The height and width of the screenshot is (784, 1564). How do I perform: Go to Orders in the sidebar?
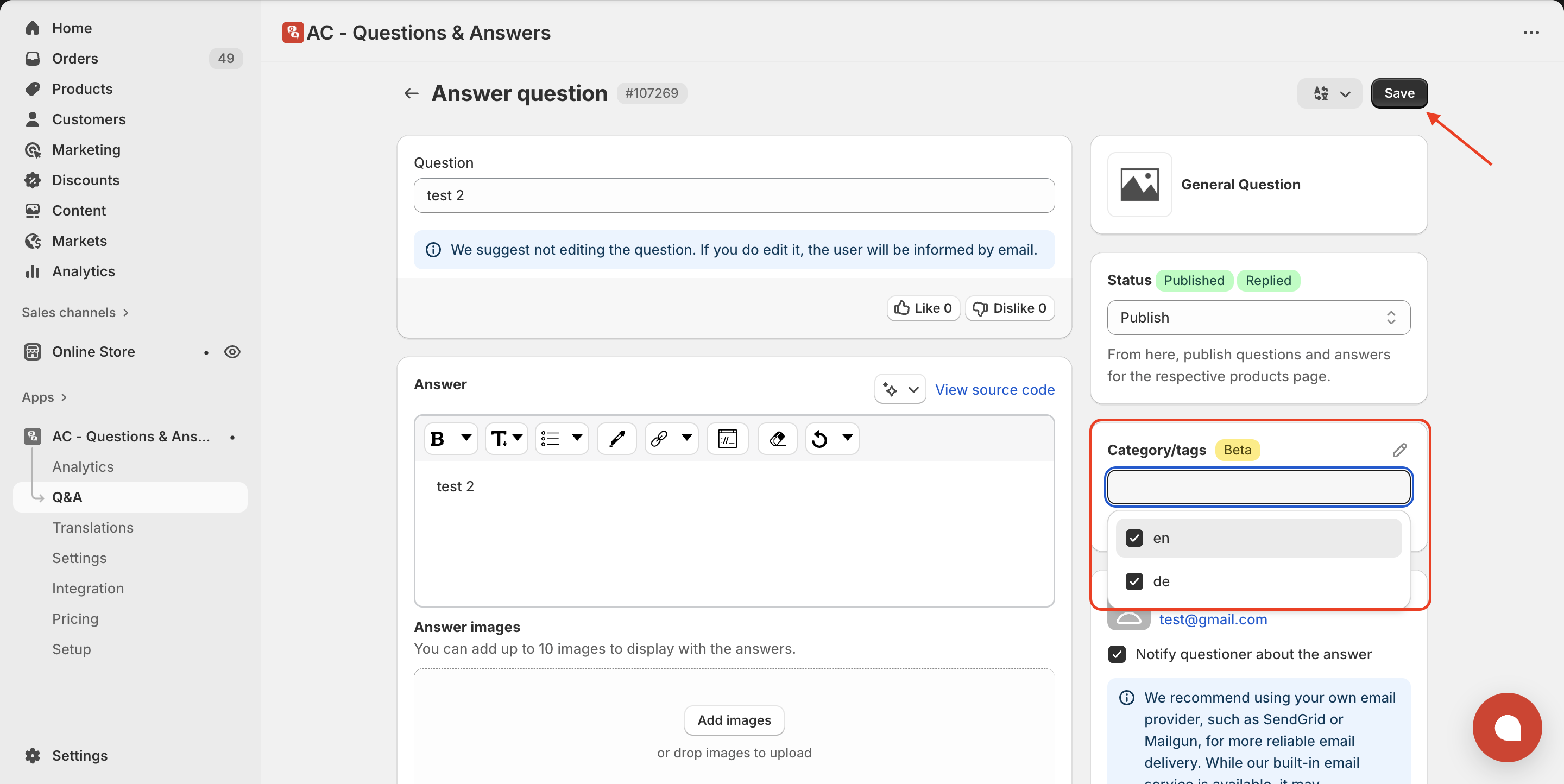point(75,58)
